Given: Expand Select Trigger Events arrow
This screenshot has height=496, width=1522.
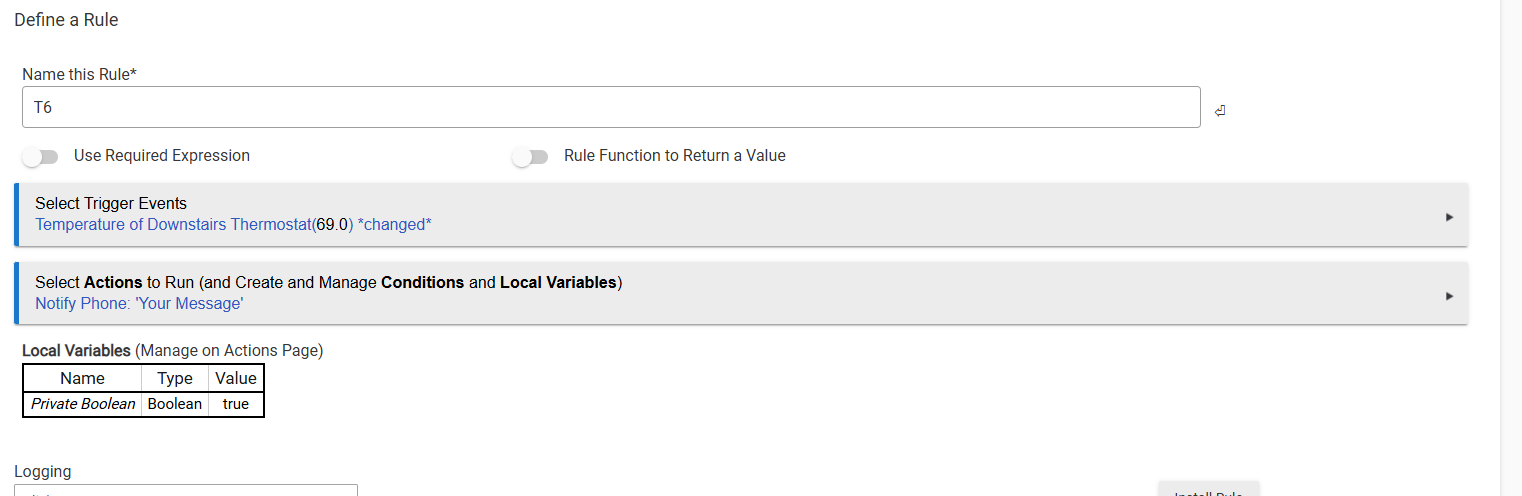Looking at the screenshot, I should click(x=1449, y=217).
